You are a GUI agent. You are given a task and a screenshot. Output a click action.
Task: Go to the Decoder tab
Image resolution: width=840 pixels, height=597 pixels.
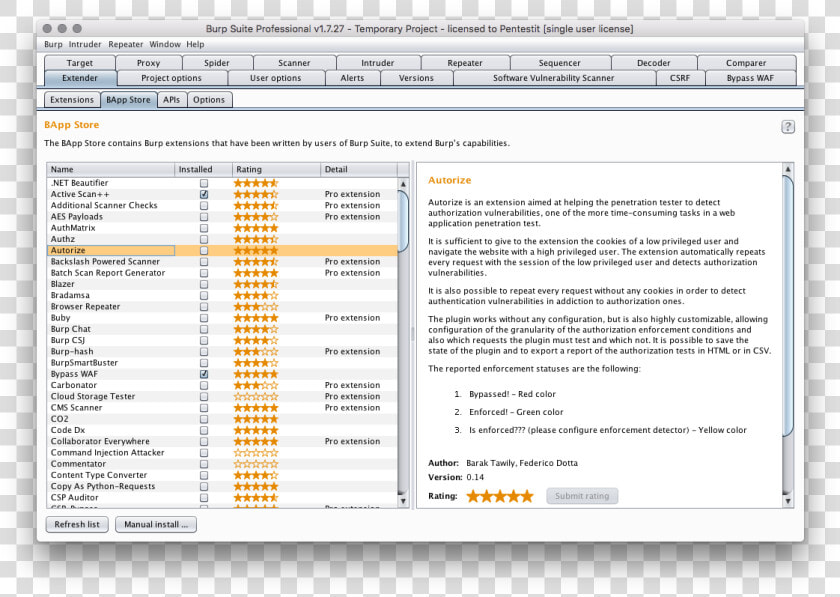click(x=654, y=63)
